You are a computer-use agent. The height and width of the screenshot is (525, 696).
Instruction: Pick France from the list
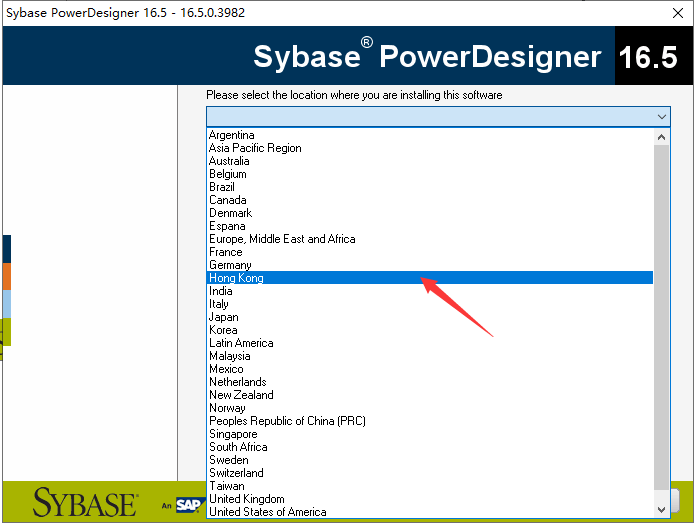[x=430, y=252]
